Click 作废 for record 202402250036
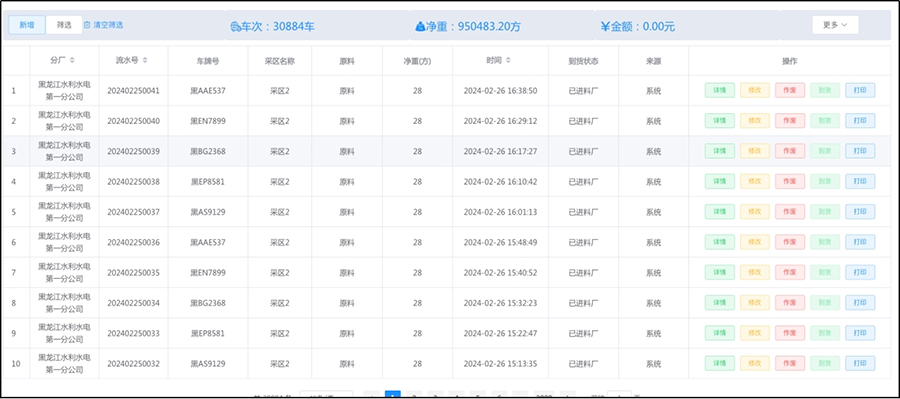900x399 pixels. tap(790, 242)
